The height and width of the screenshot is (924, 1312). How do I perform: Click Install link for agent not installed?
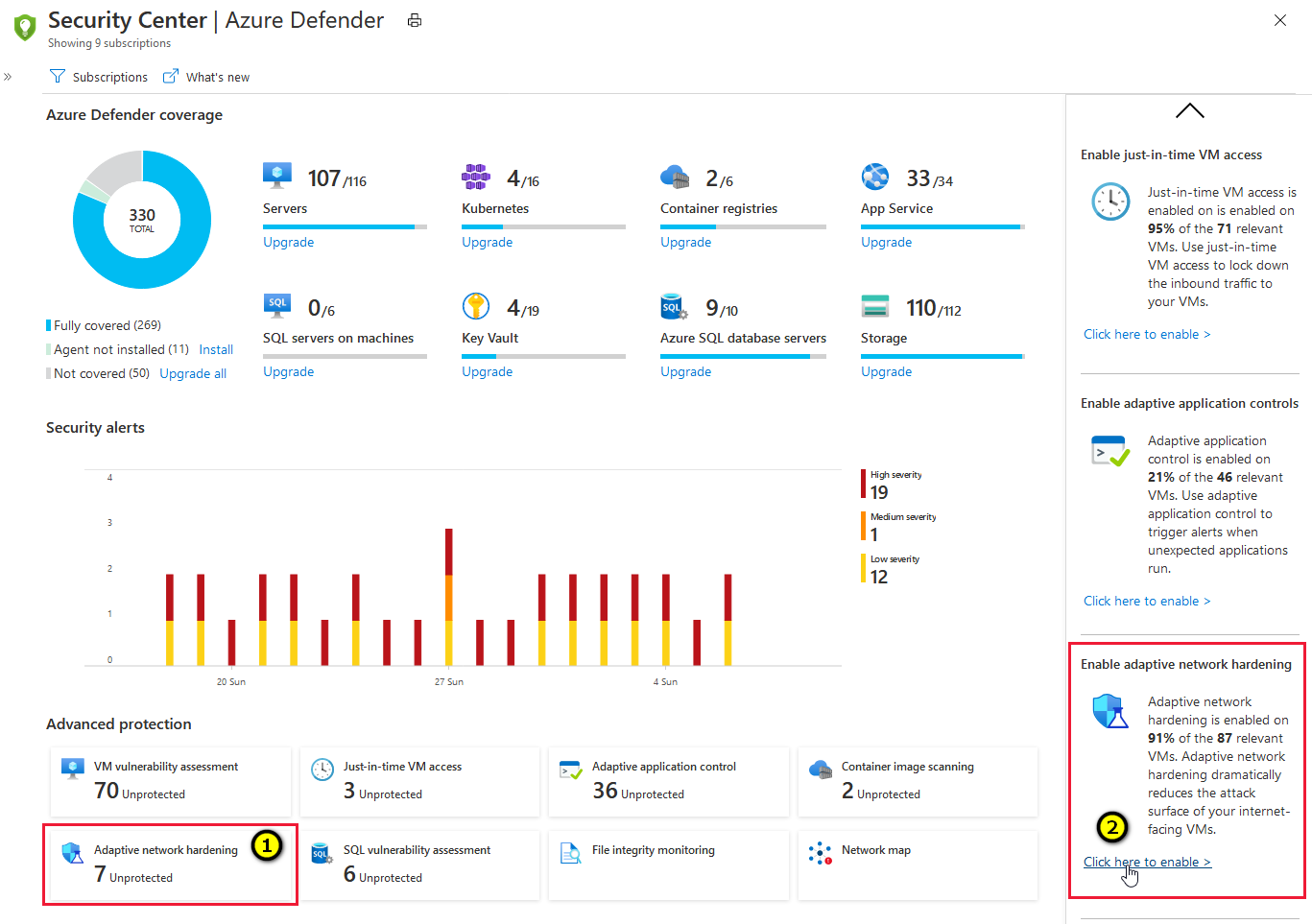216,349
